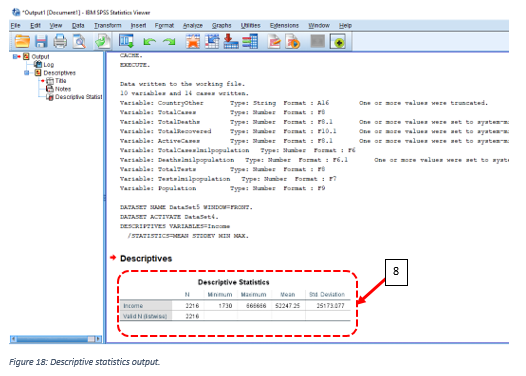The image size is (526, 376).
Task: Click the Redo green arrow
Action: click(169, 42)
